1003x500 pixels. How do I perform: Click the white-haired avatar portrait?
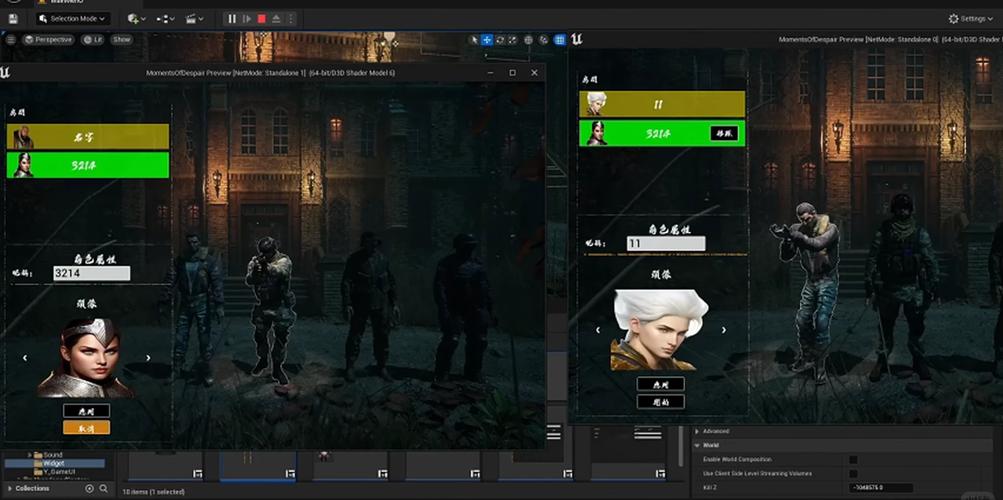(661, 330)
